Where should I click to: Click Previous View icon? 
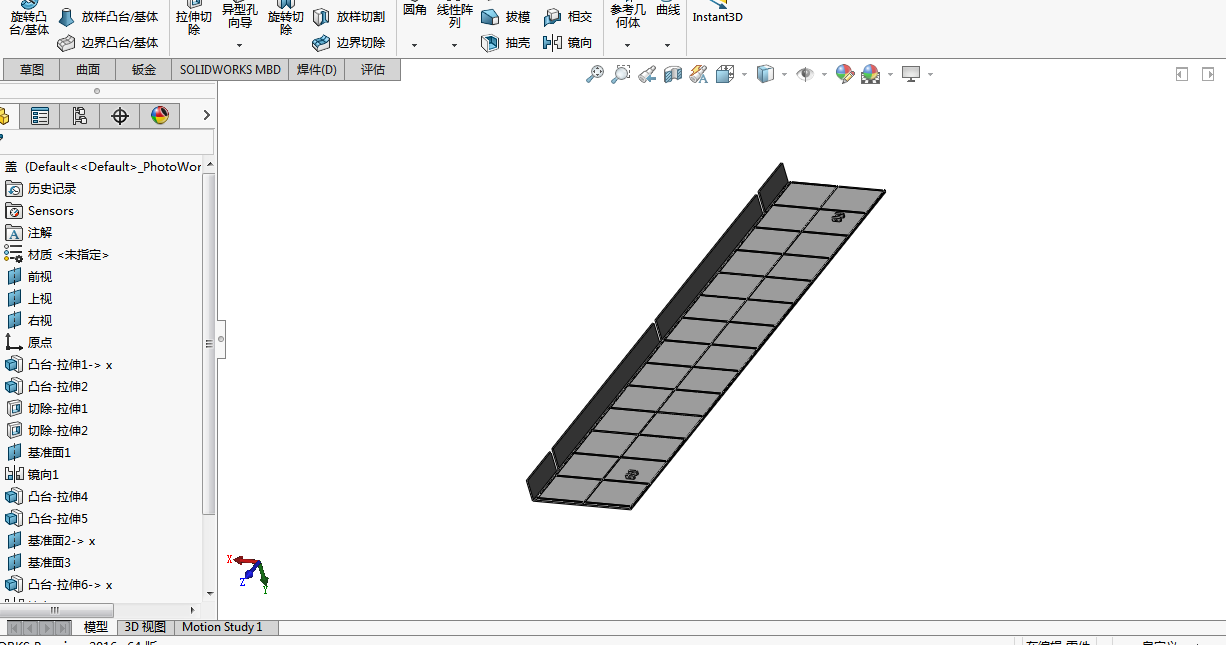click(647, 74)
